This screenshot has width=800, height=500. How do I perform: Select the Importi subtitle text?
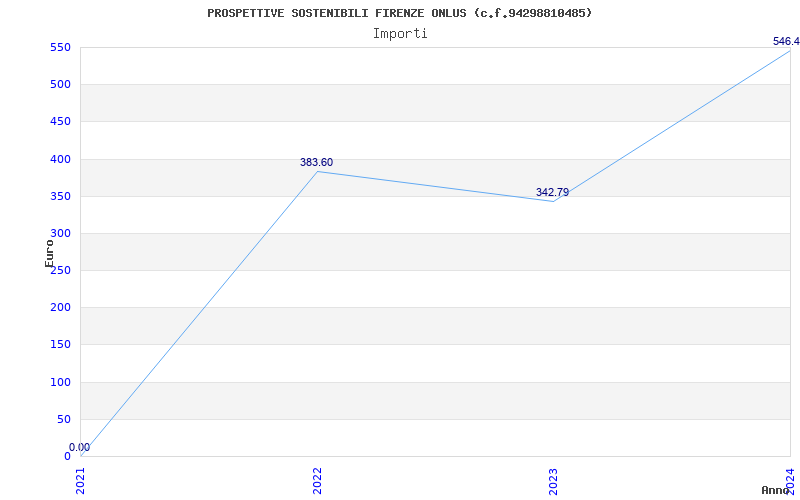pos(400,34)
